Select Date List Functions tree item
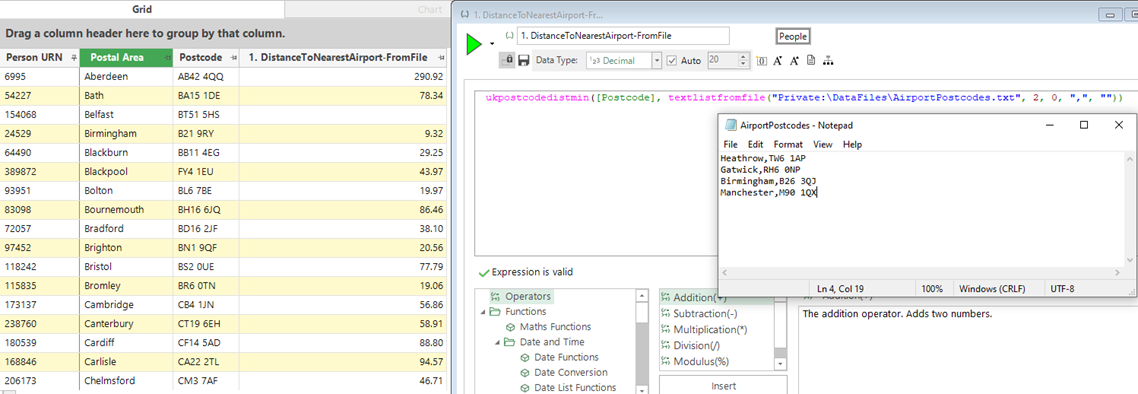1138x394 pixels. pyautogui.click(x=575, y=387)
